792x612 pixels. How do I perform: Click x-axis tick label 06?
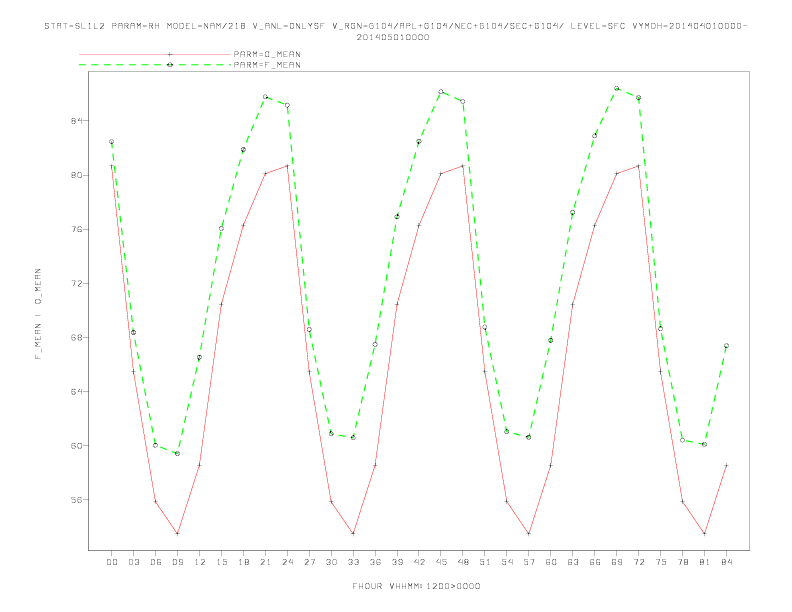[156, 562]
